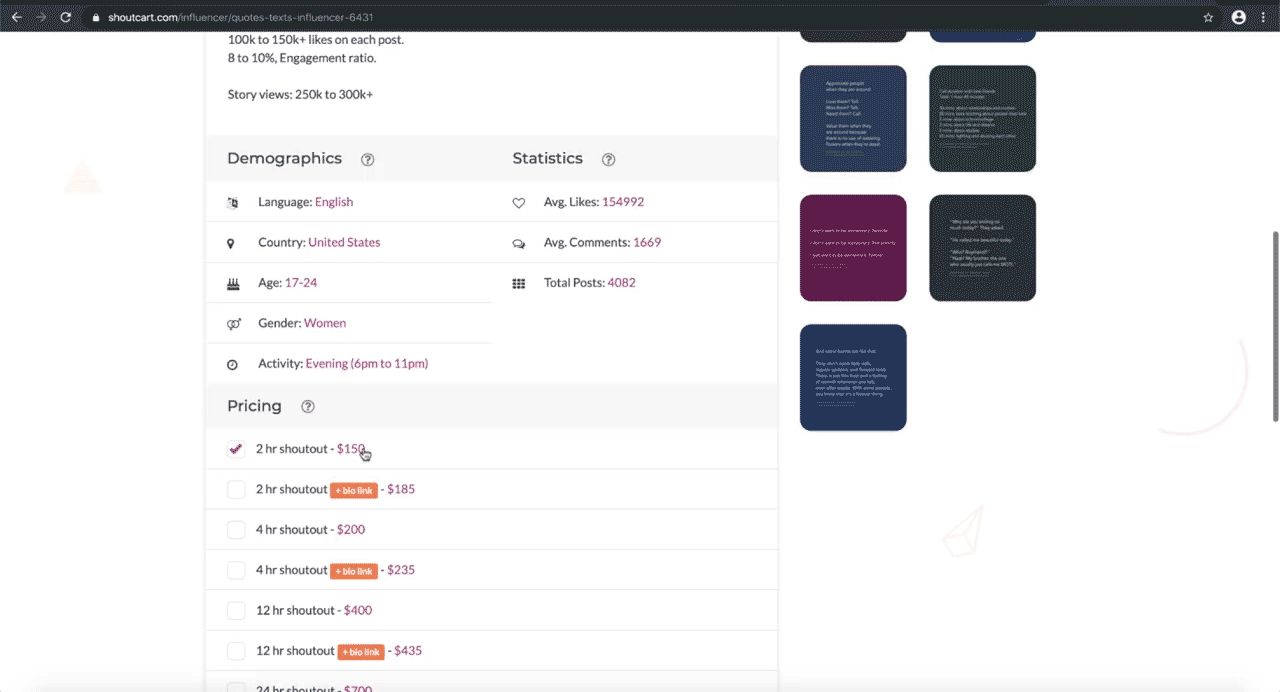This screenshot has width=1280, height=692.
Task: Open the magenta quote post thumbnail
Action: tap(853, 248)
